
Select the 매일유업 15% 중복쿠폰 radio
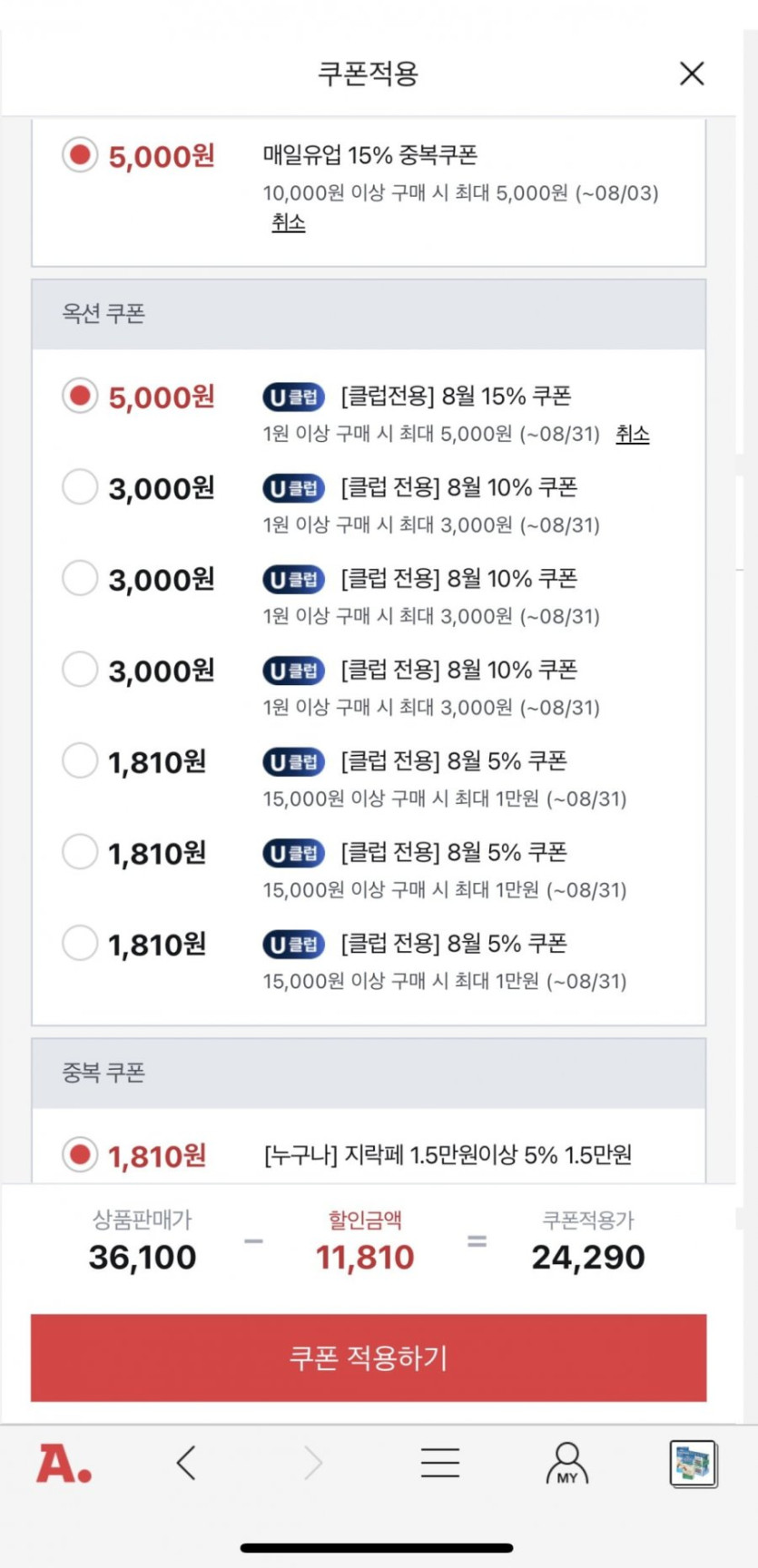[x=80, y=155]
